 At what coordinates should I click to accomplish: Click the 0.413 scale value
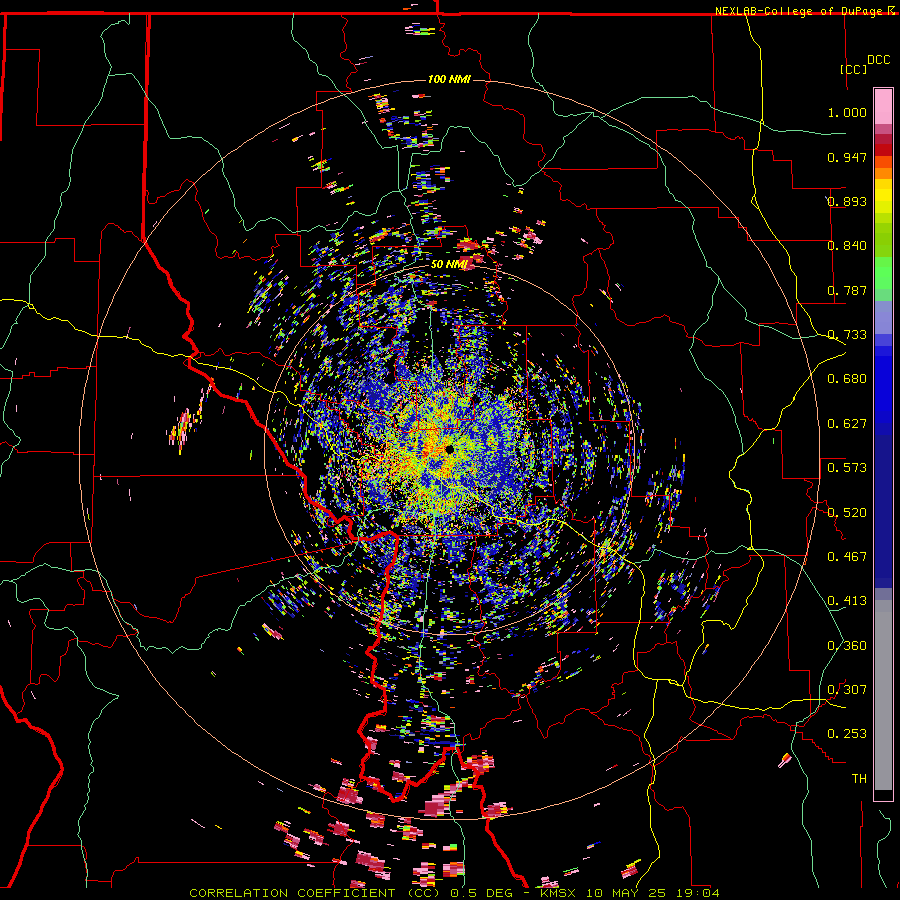click(847, 601)
